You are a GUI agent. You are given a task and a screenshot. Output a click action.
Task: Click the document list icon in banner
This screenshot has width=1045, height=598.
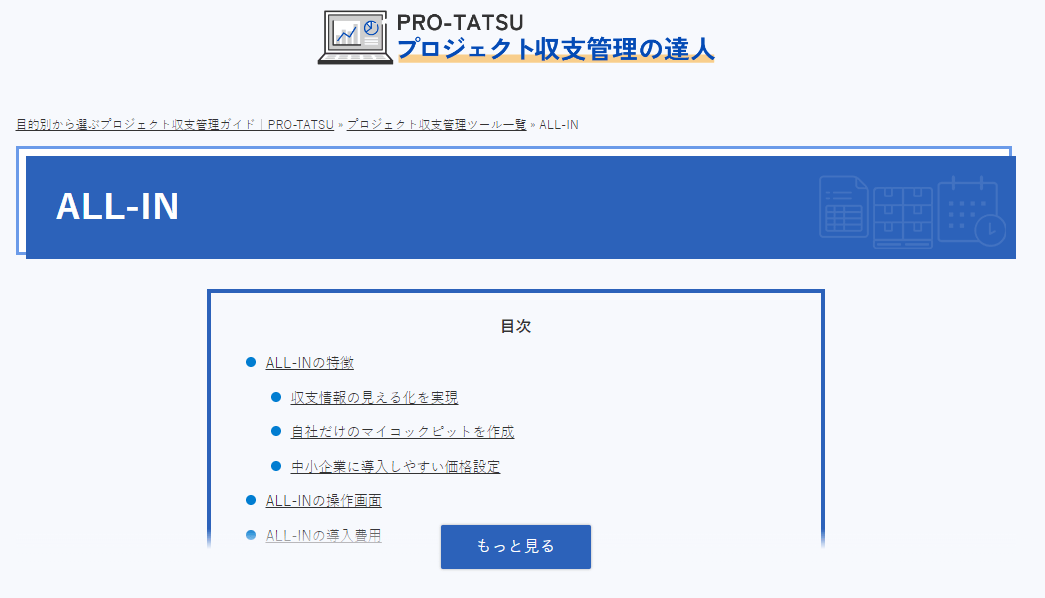pos(842,207)
